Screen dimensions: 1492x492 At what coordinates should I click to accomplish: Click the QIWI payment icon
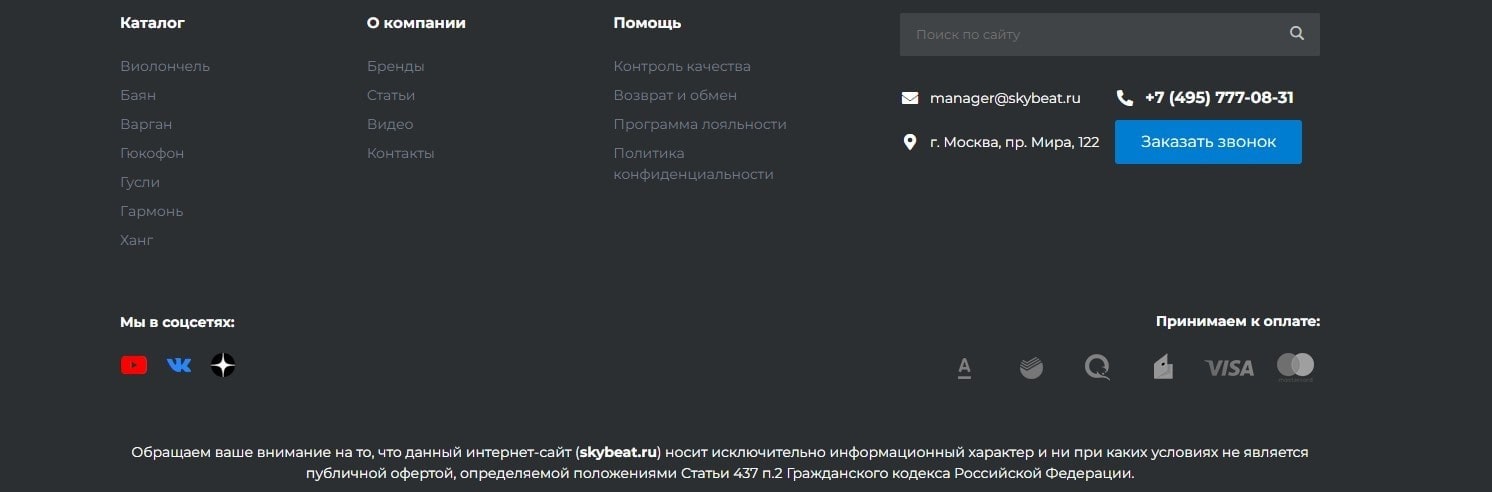click(1097, 368)
